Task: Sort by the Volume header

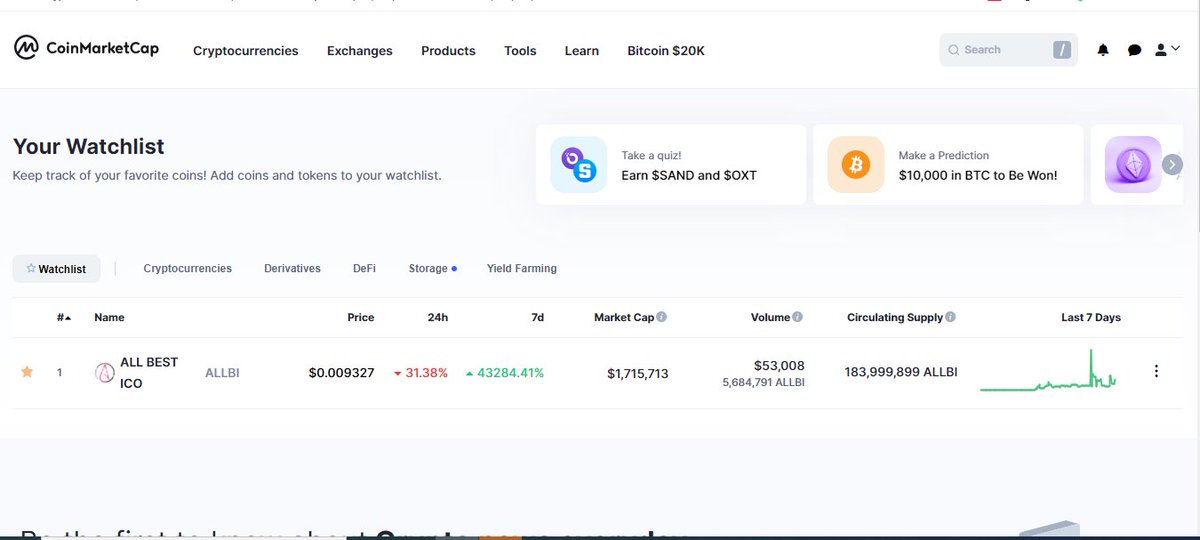Action: [x=771, y=318]
